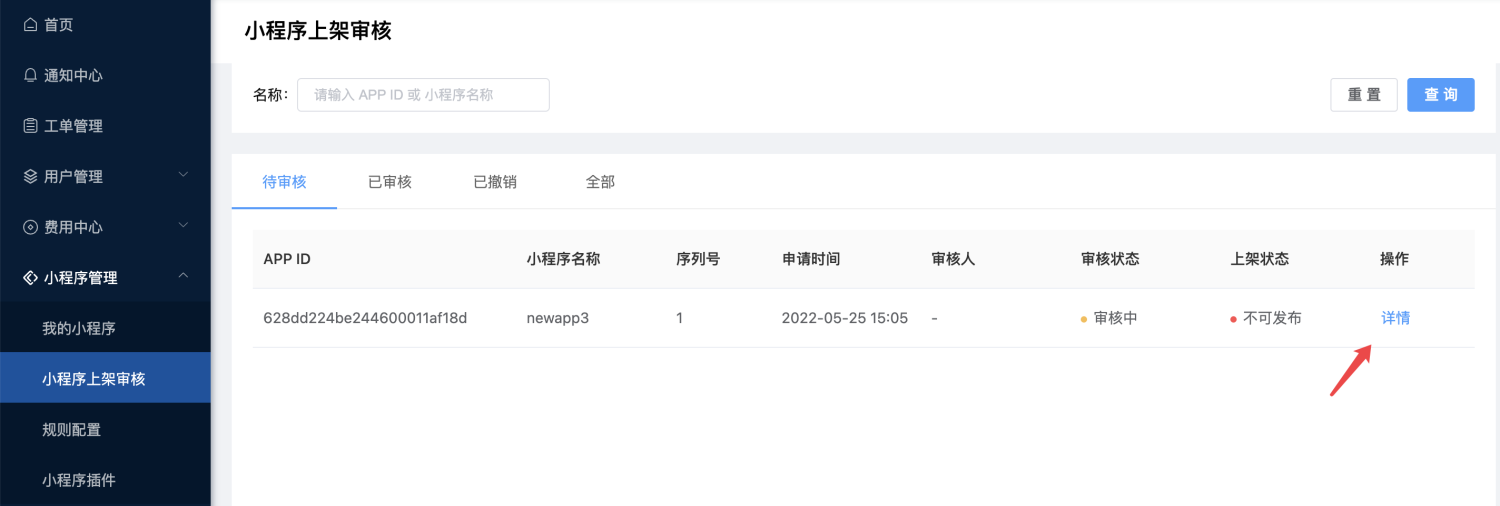Screen dimensions: 1500x506
Task: Switch to the 已撤销 tab
Action: click(495, 182)
